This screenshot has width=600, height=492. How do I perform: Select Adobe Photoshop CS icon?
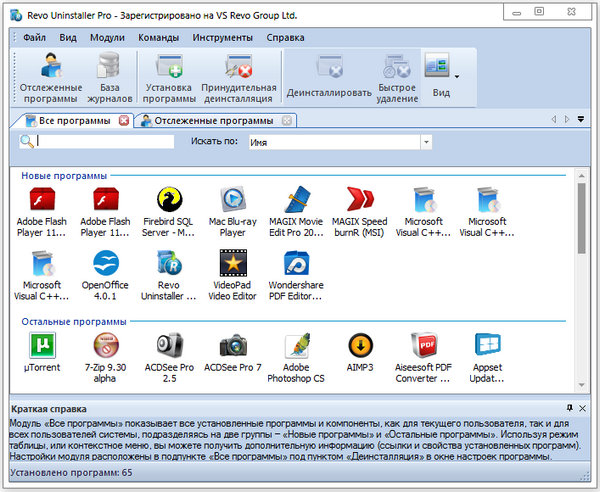point(296,347)
